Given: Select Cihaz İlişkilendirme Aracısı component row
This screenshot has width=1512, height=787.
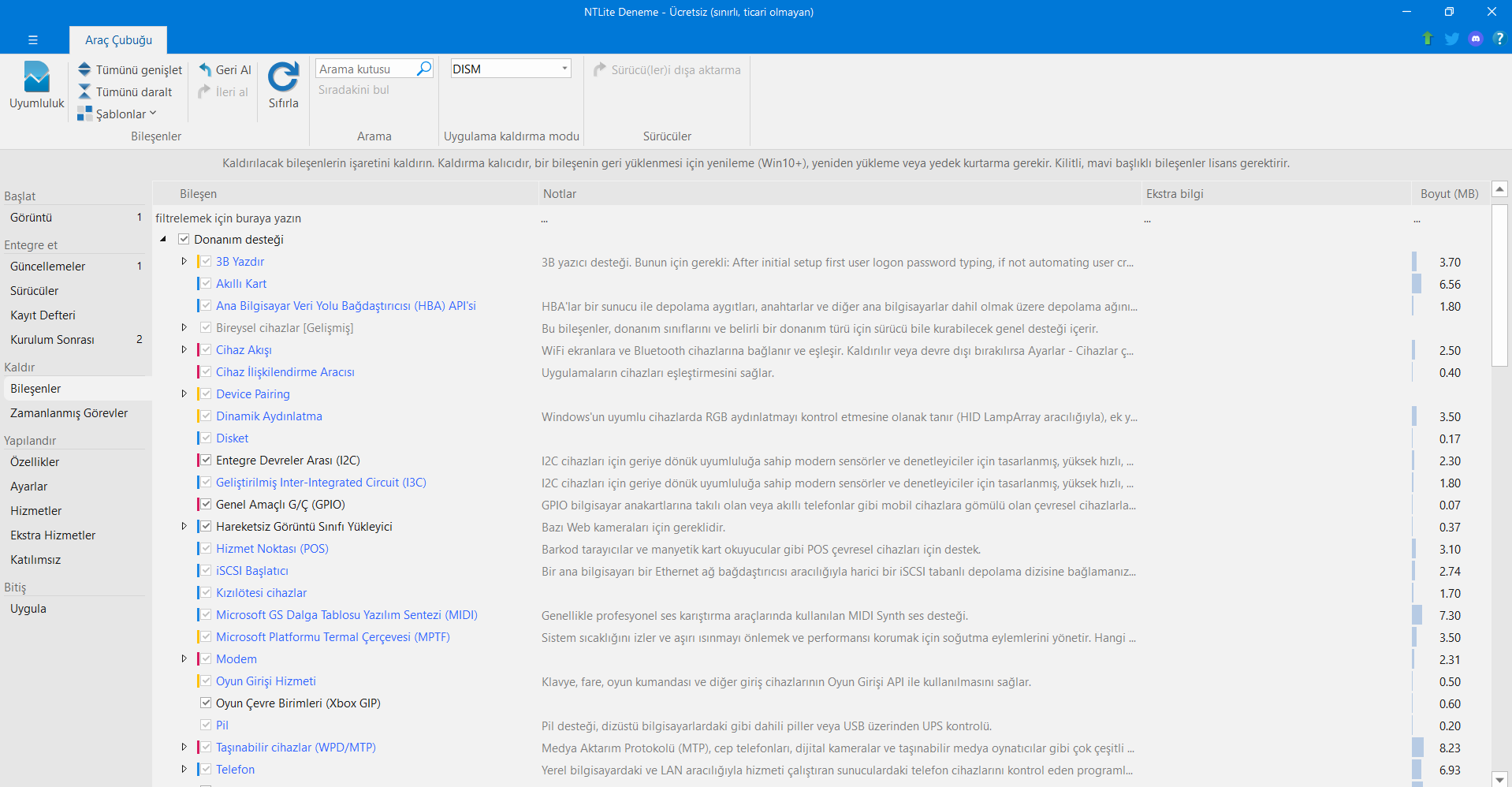Looking at the screenshot, I should coord(820,371).
